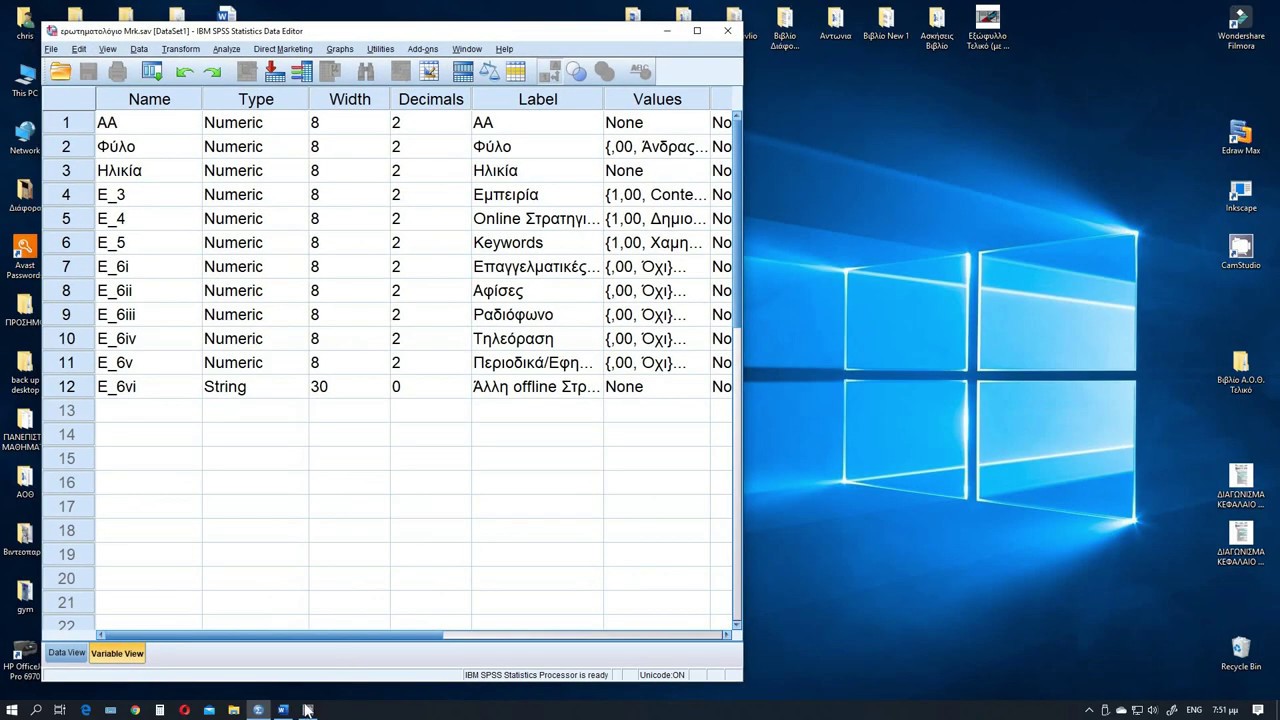
Task: Click the ENG language indicator in tray
Action: 1194,710
